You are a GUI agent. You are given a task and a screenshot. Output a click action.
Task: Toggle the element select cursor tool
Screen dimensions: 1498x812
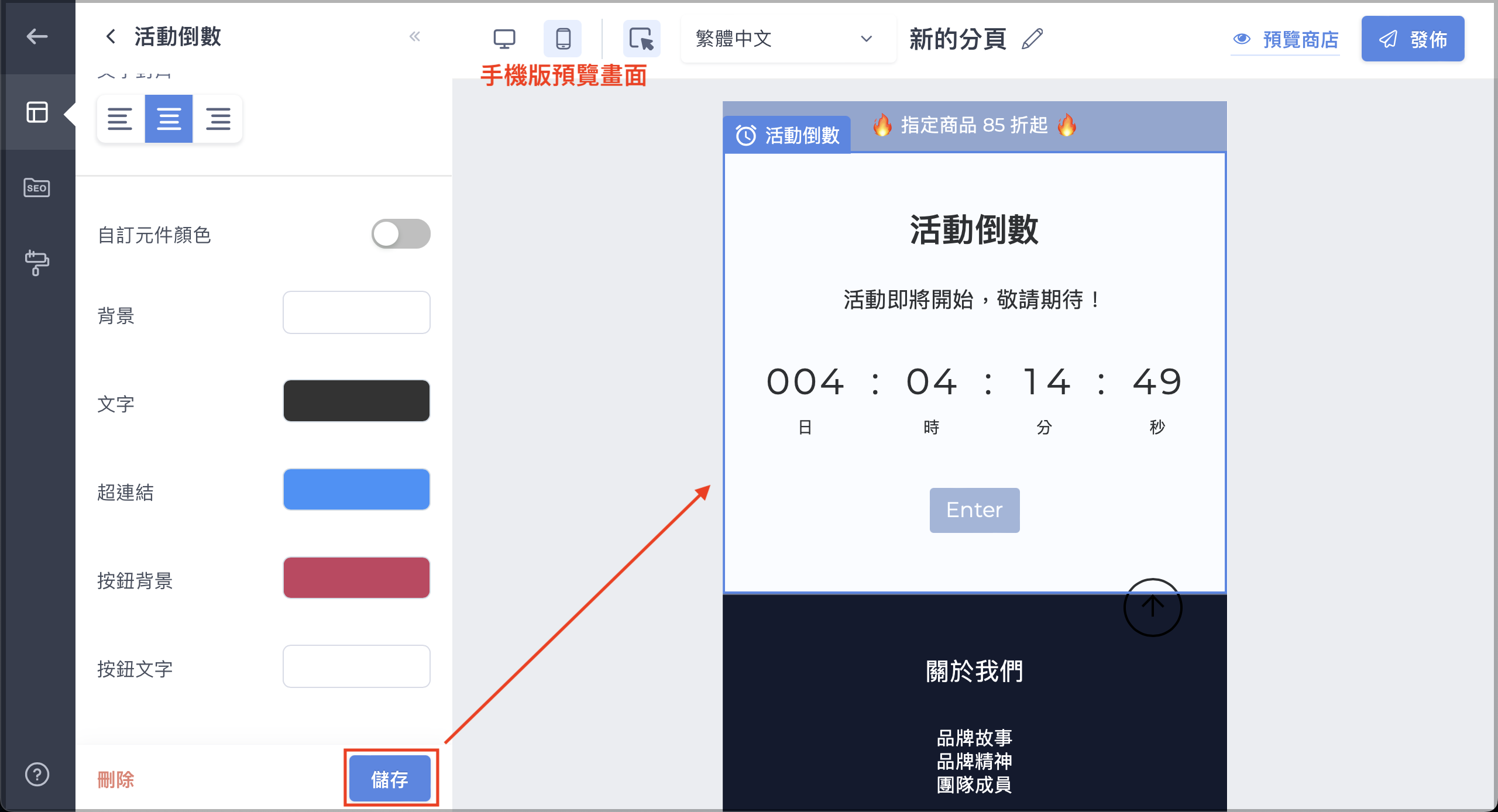[641, 39]
